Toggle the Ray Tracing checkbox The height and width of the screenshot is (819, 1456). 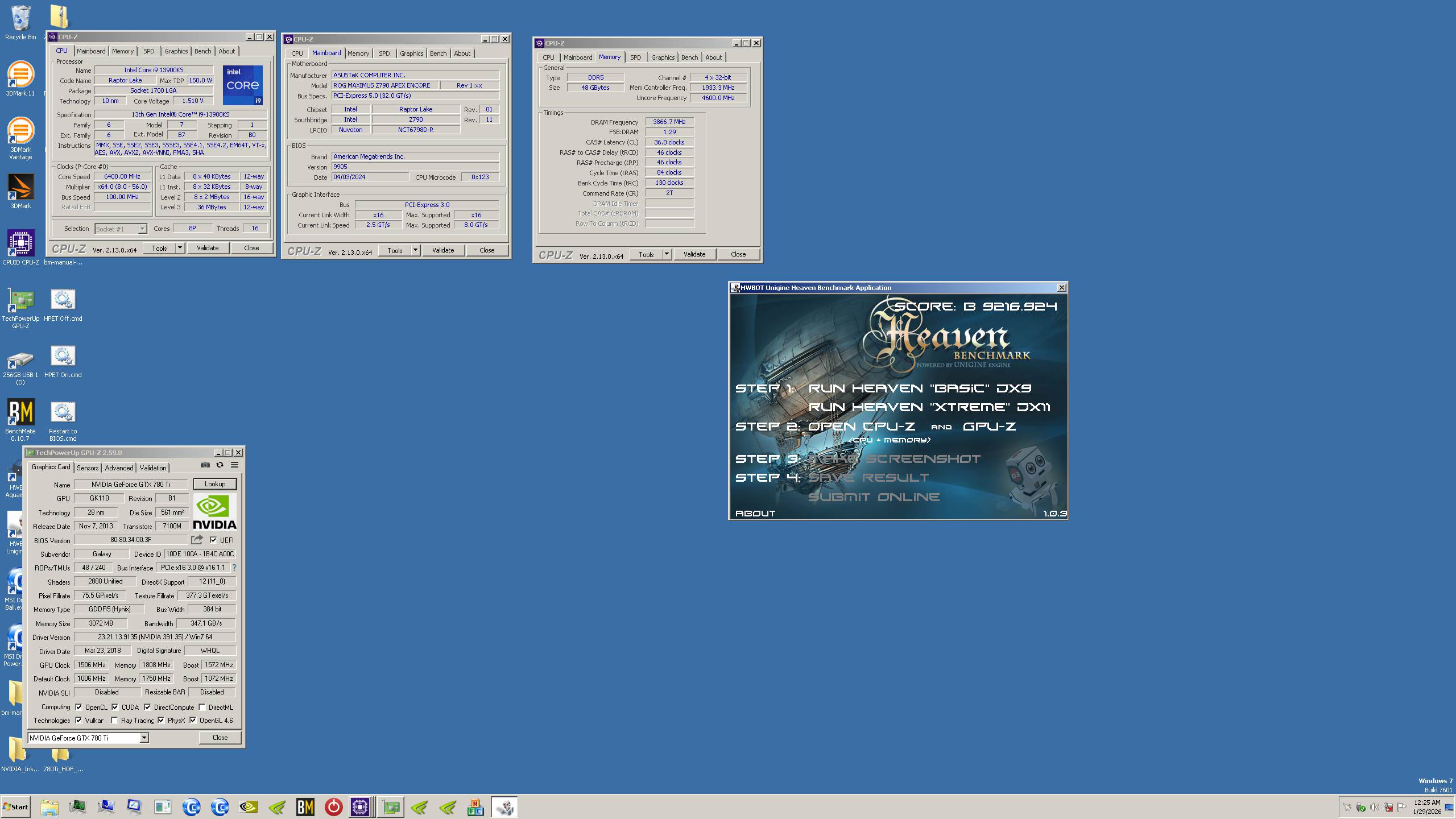tap(114, 720)
